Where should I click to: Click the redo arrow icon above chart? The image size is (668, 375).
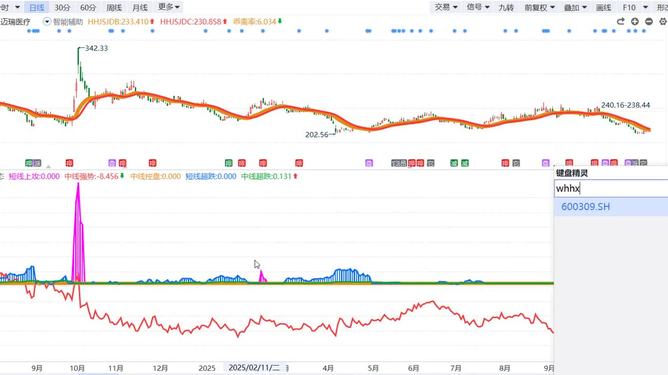pos(620,21)
